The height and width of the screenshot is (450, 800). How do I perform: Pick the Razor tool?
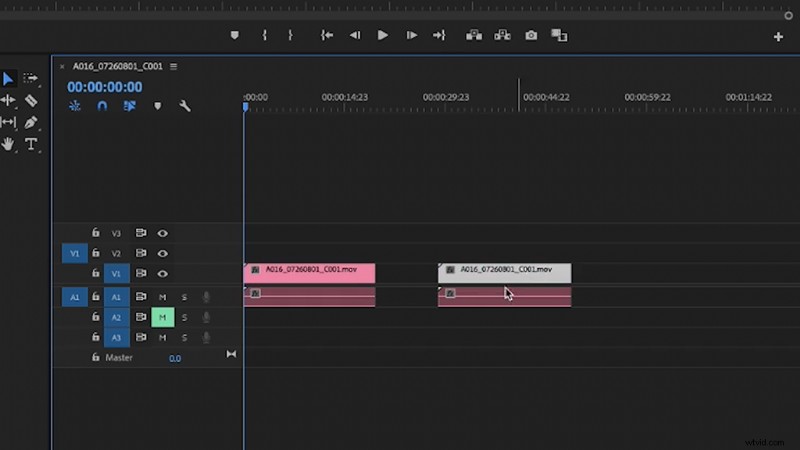click(x=31, y=101)
